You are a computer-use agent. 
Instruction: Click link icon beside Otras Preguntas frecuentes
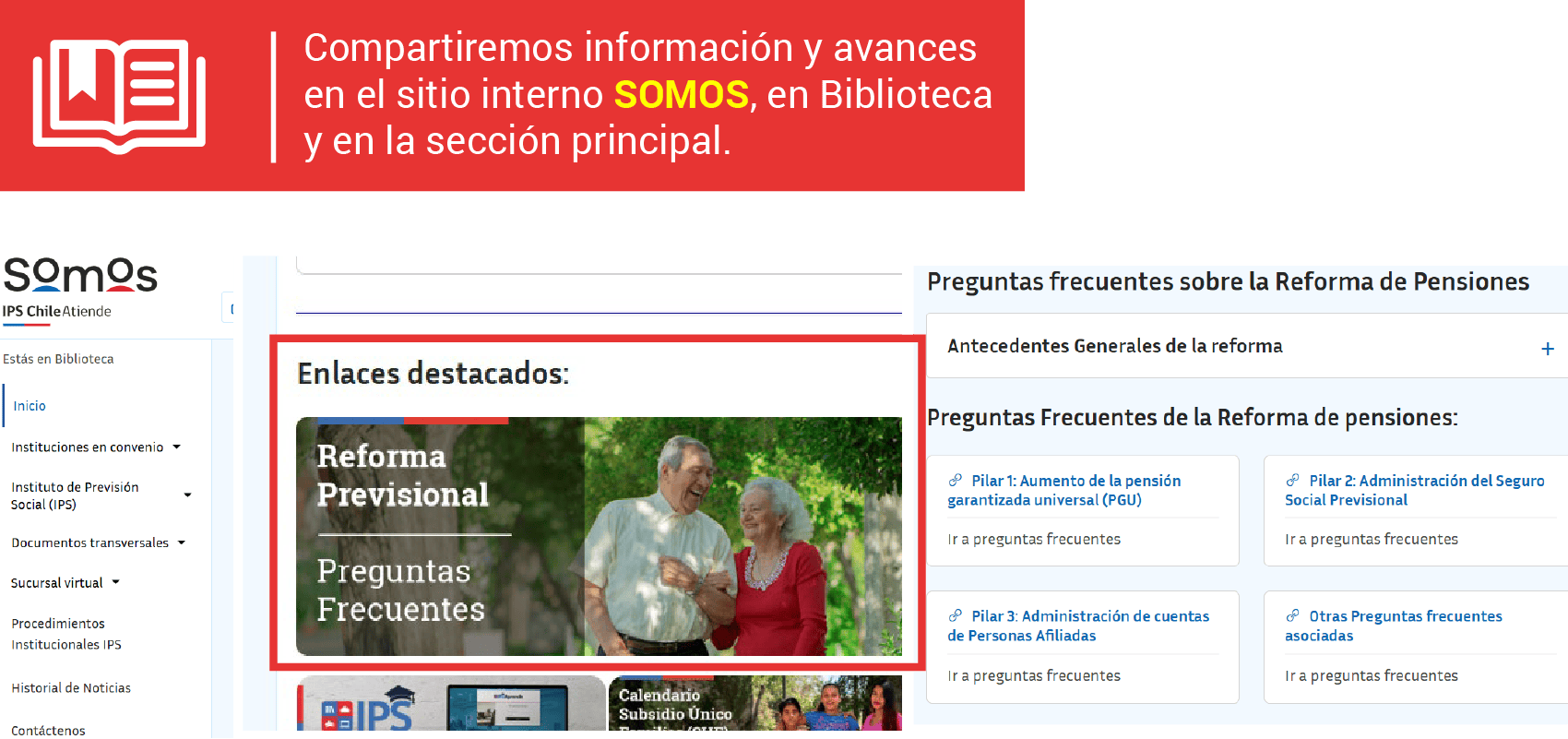tap(1293, 616)
